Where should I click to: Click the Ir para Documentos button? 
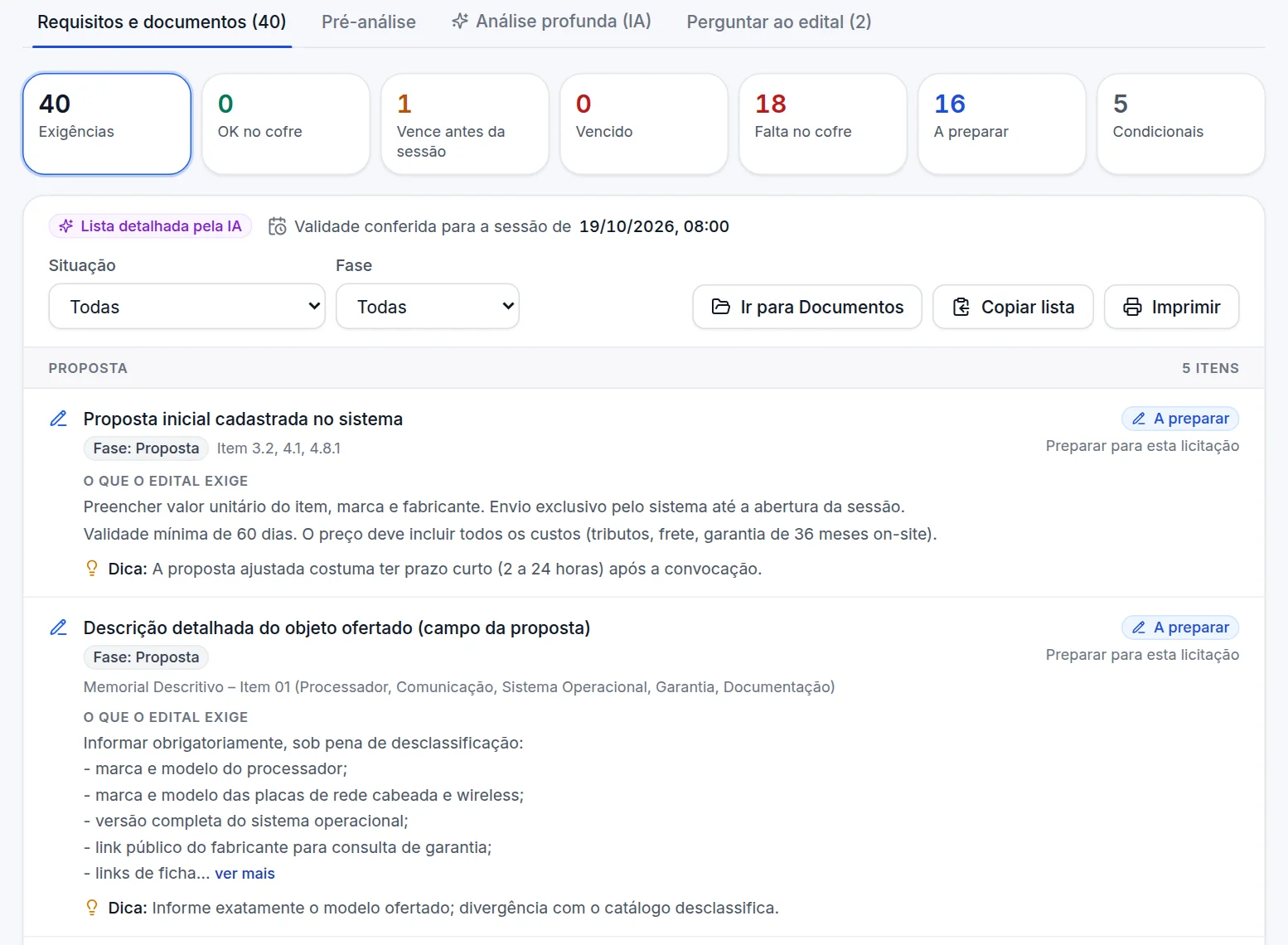point(807,307)
